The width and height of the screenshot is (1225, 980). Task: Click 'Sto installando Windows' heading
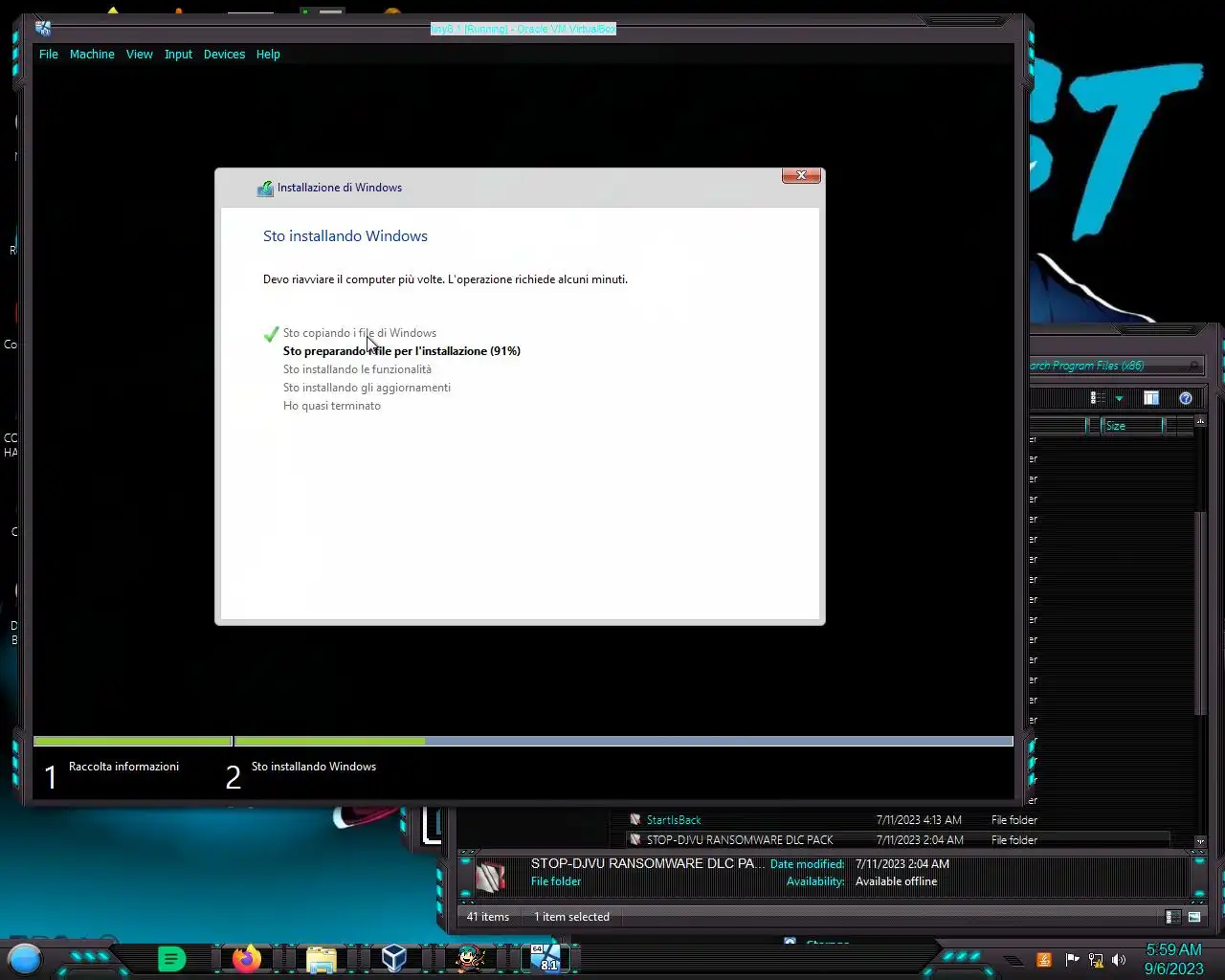345,236
